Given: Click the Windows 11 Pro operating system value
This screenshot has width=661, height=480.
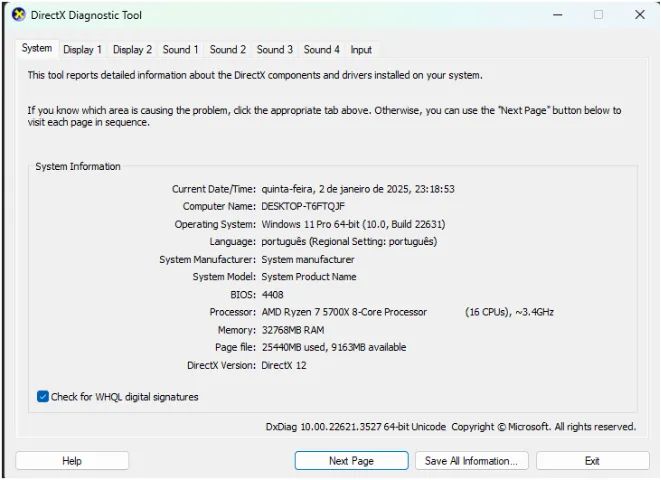Looking at the screenshot, I should (352, 224).
